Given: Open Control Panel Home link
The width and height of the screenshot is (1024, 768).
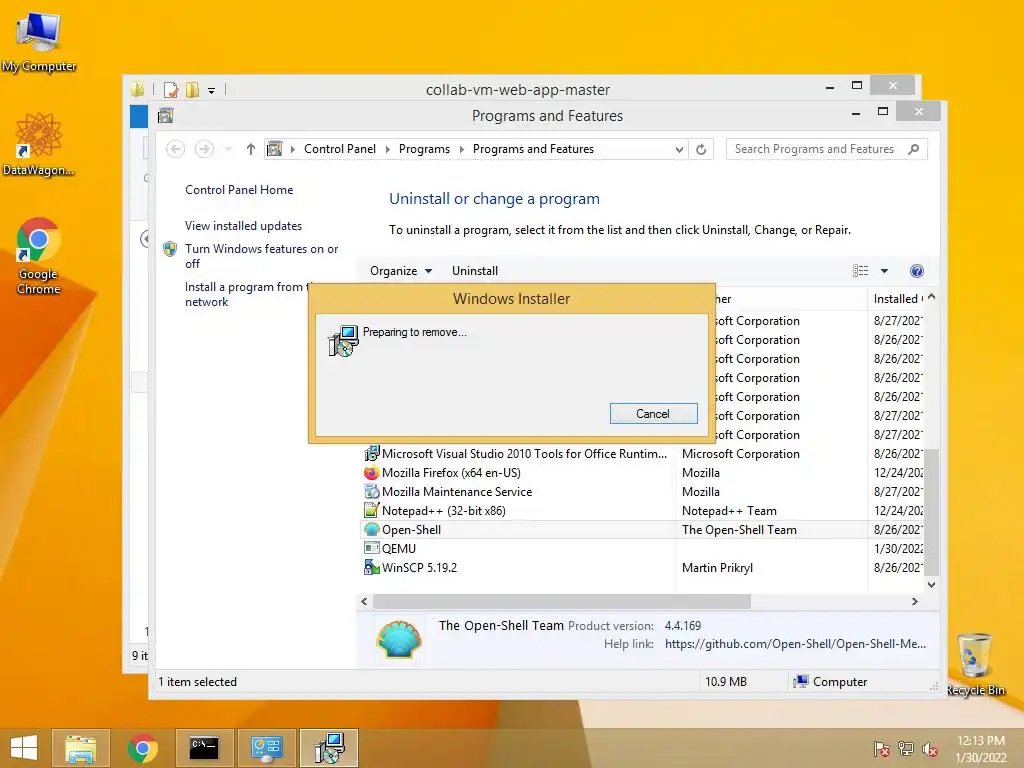Looking at the screenshot, I should tap(239, 189).
